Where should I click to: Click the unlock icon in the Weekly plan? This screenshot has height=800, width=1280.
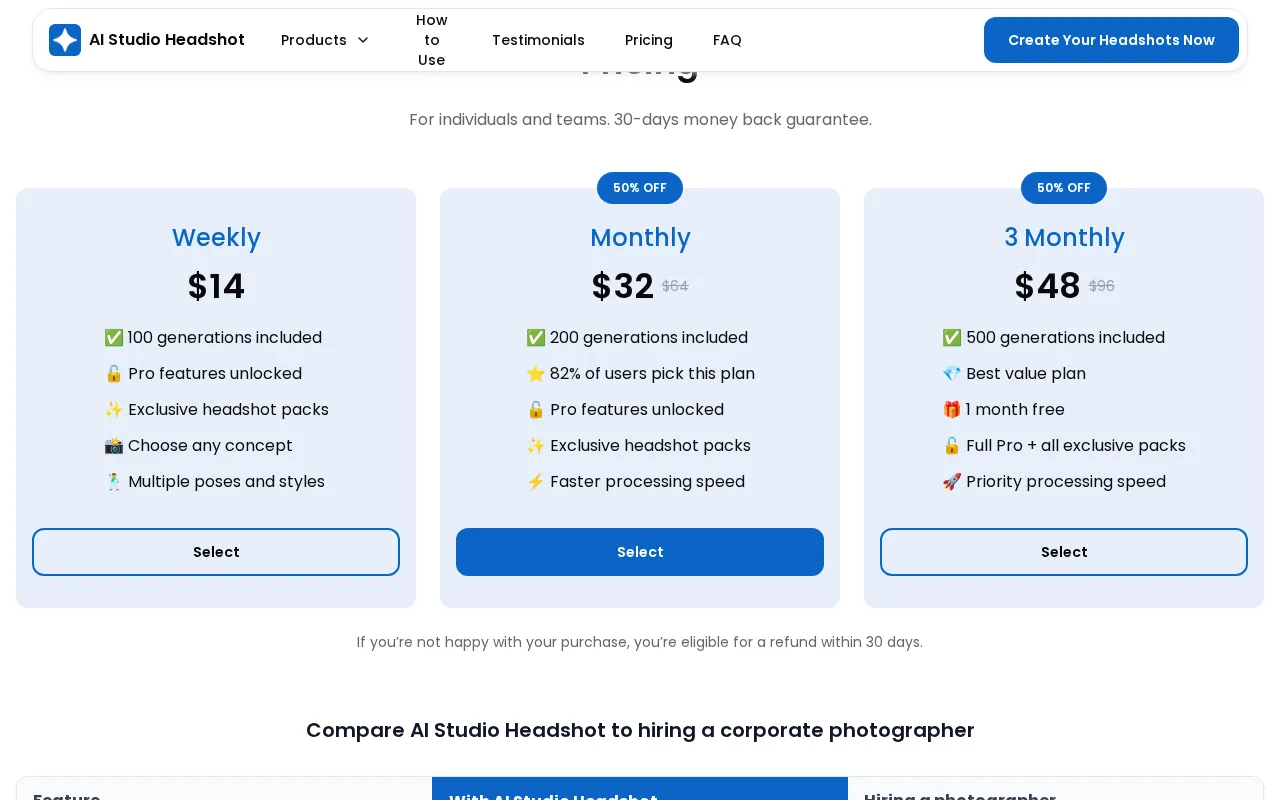(113, 374)
